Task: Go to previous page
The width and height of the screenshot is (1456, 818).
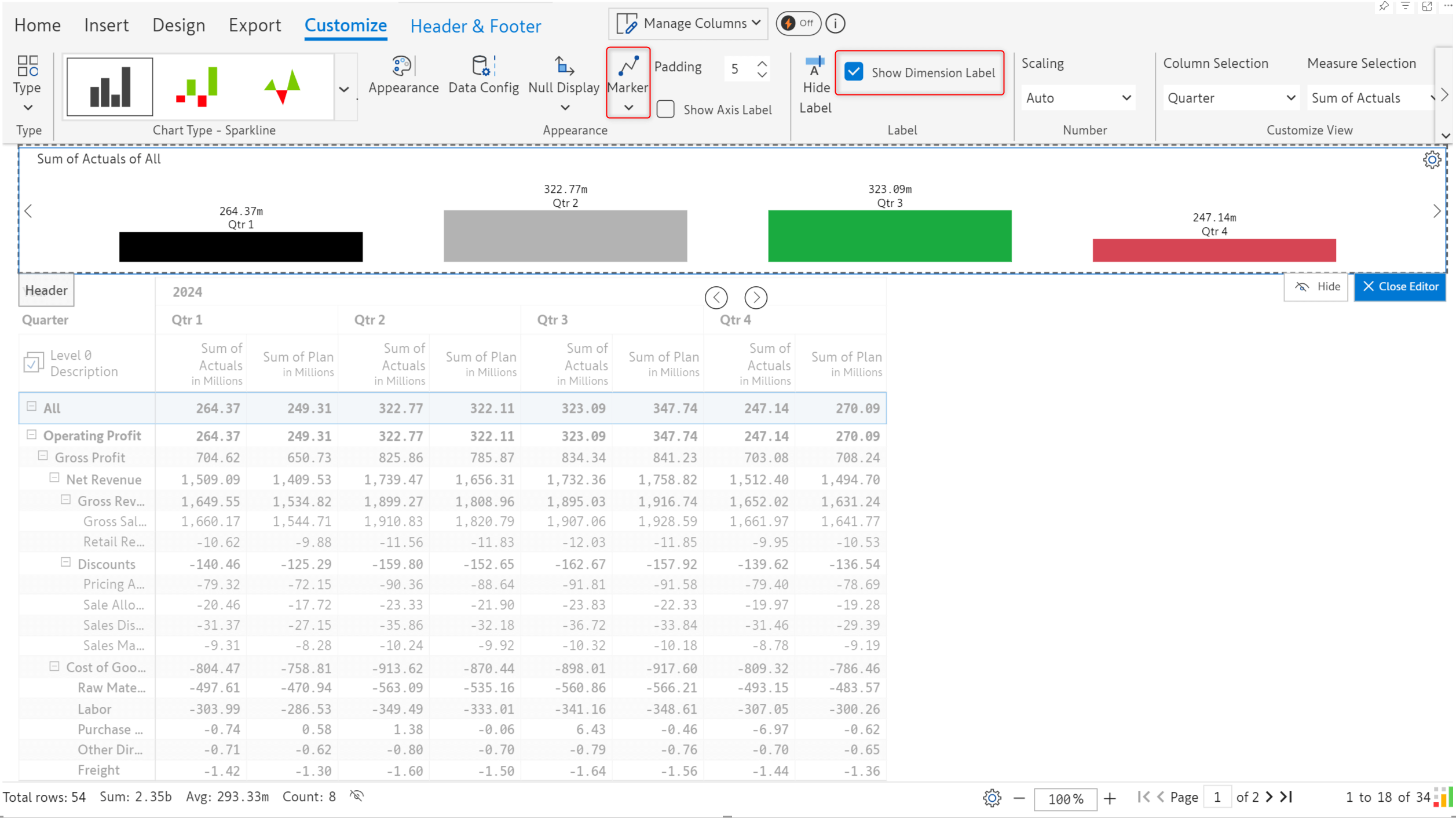Action: tap(1160, 797)
